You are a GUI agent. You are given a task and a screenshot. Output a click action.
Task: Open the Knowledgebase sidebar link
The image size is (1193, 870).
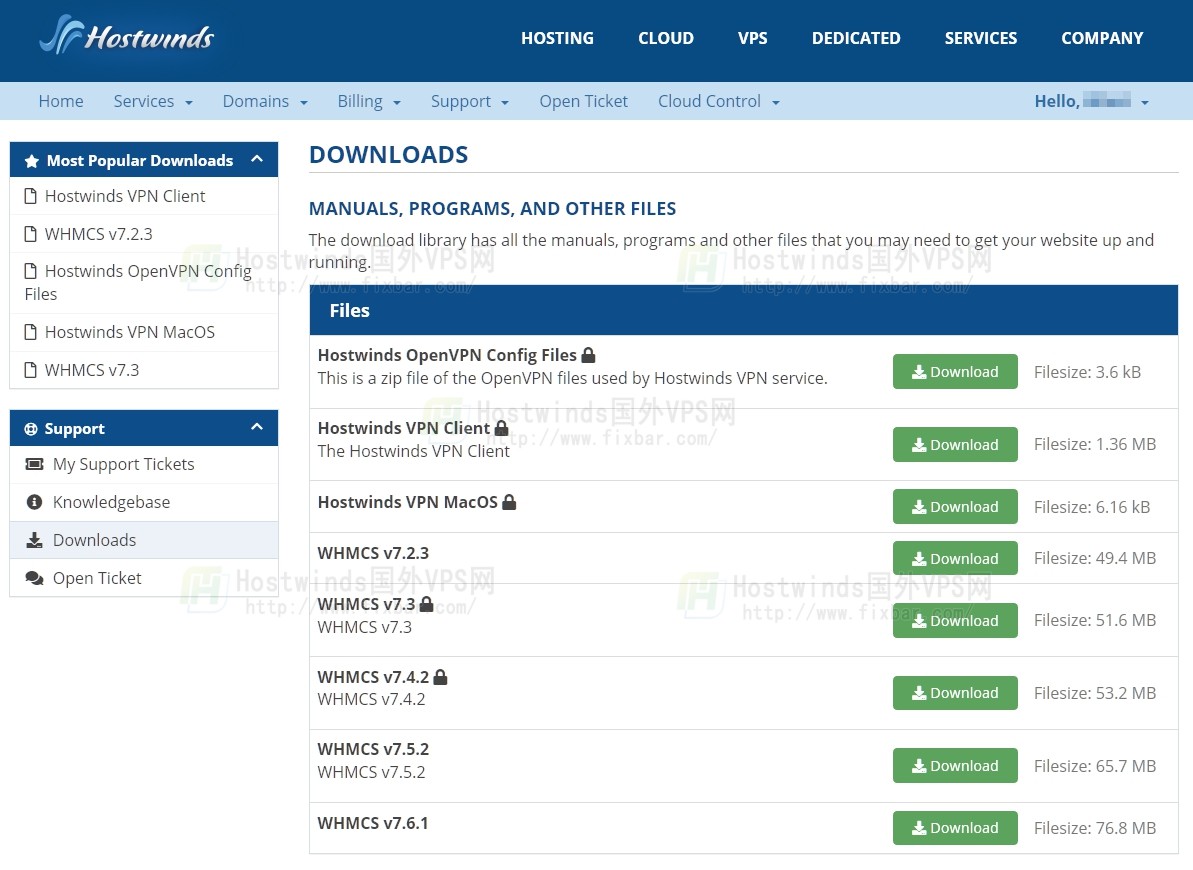click(144, 502)
